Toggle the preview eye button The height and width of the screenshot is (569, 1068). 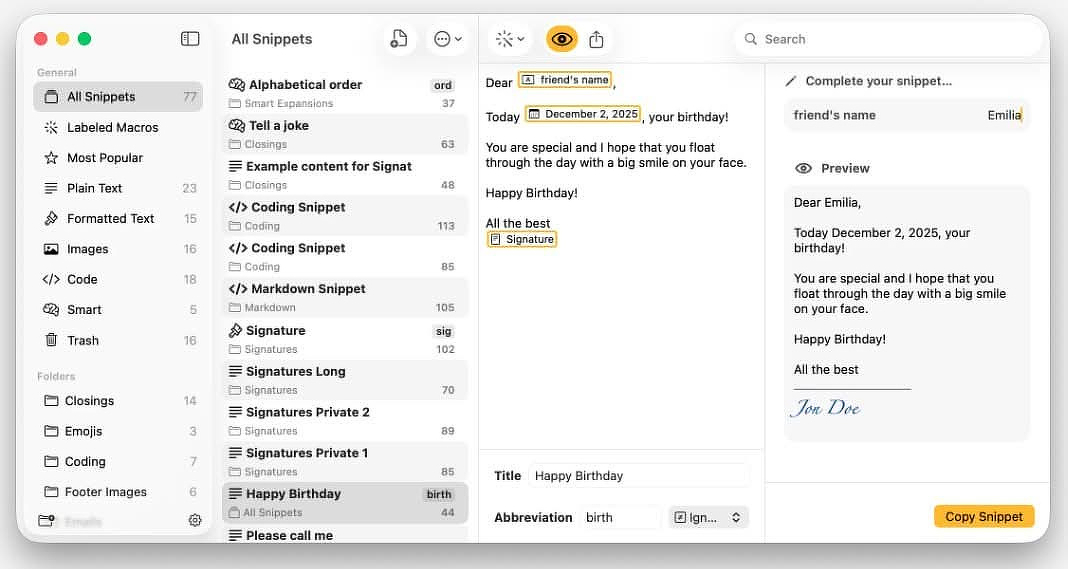(x=562, y=39)
